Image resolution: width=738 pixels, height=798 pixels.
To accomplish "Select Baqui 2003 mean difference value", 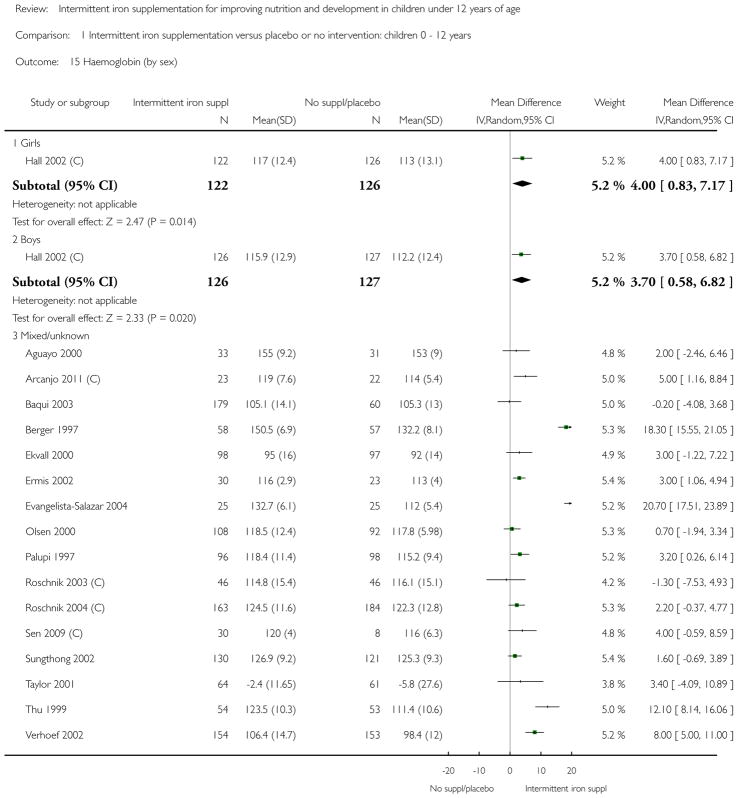I will click(693, 404).
